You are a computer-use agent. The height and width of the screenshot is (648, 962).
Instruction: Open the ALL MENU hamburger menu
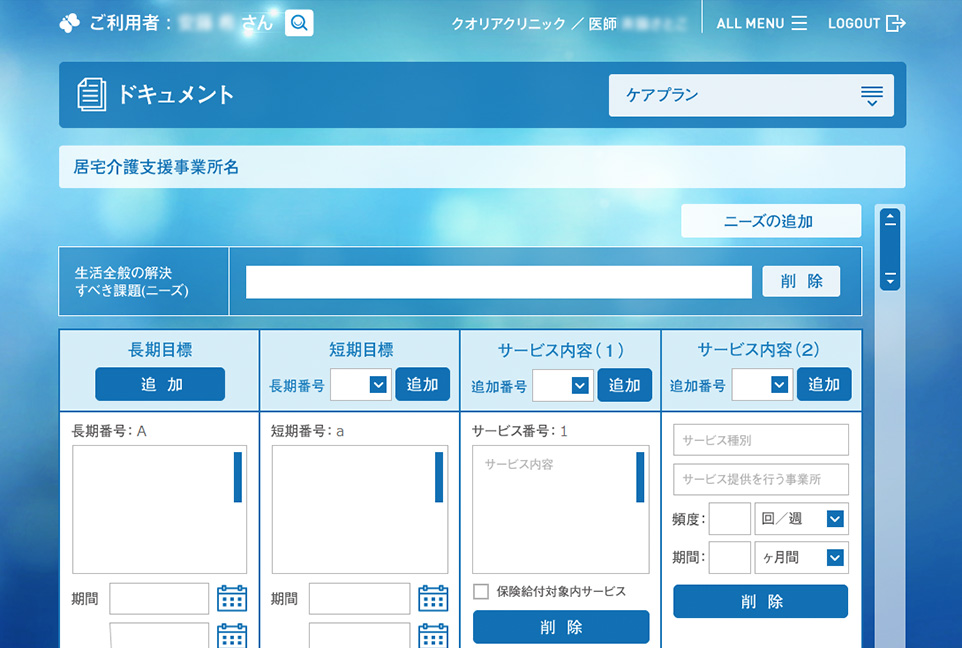click(798, 23)
